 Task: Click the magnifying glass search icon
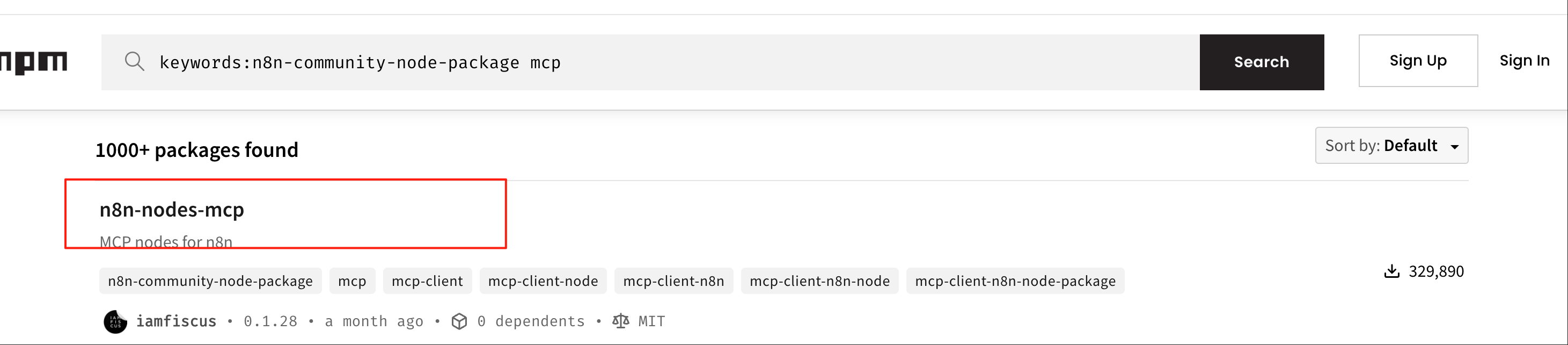[x=135, y=62]
